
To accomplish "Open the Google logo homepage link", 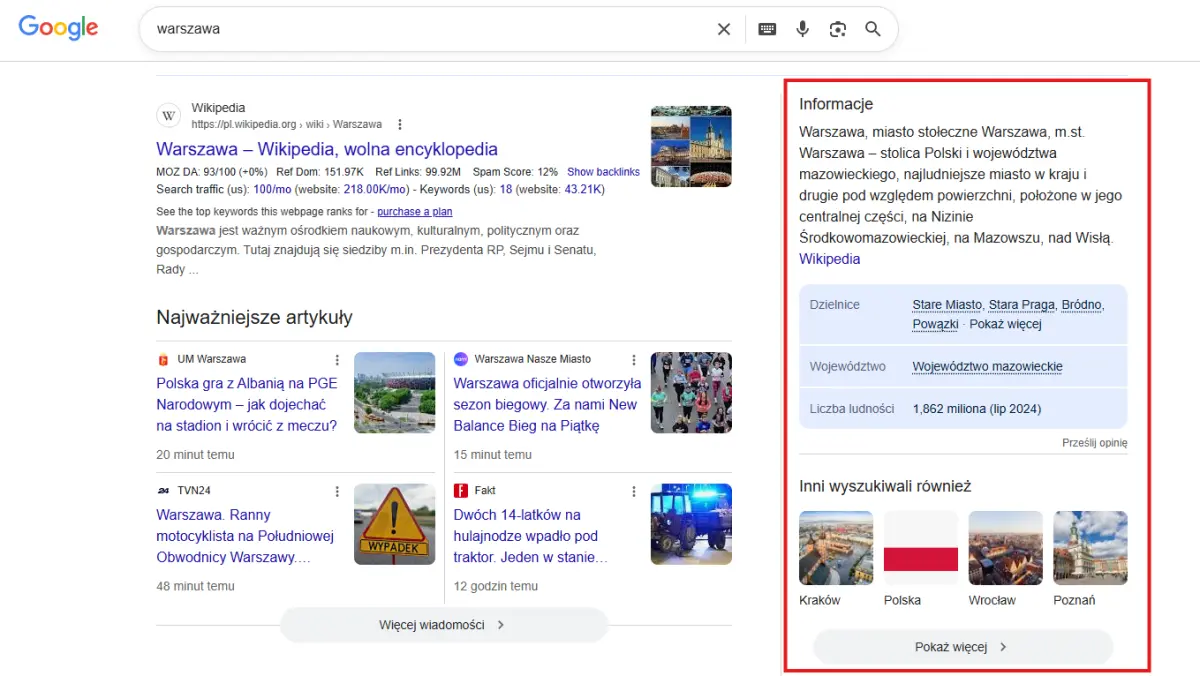I will coord(59,28).
